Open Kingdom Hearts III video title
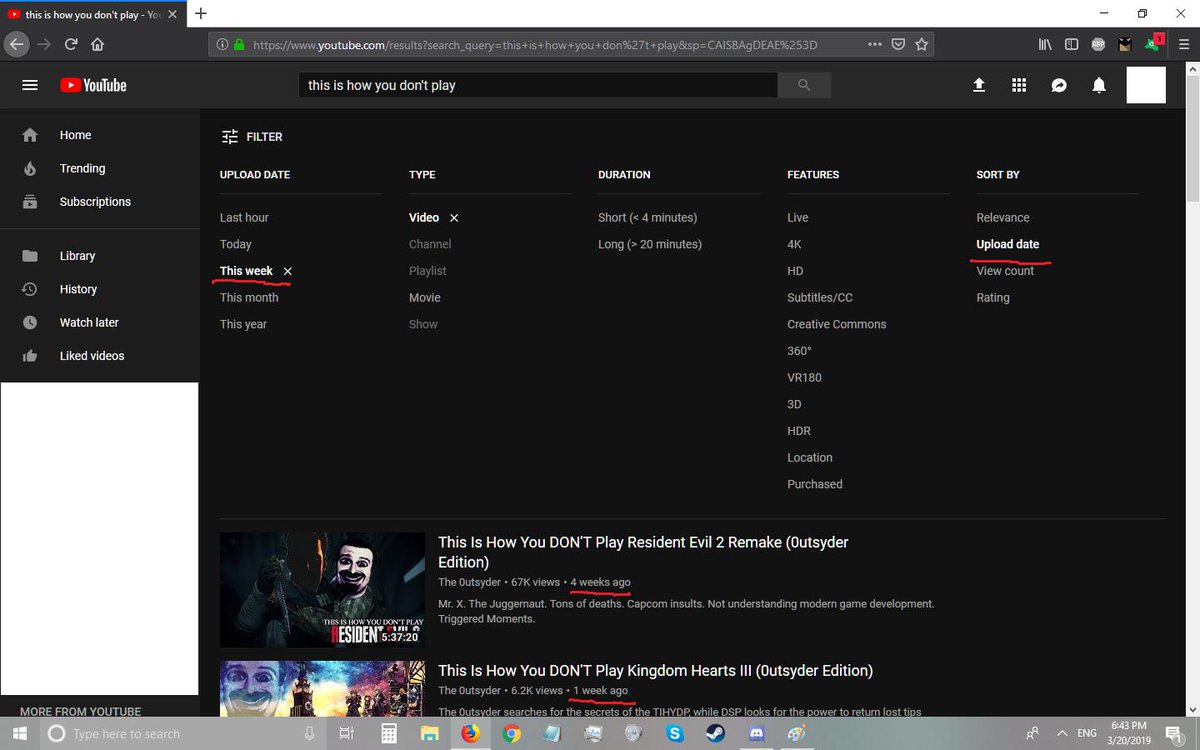 (655, 670)
